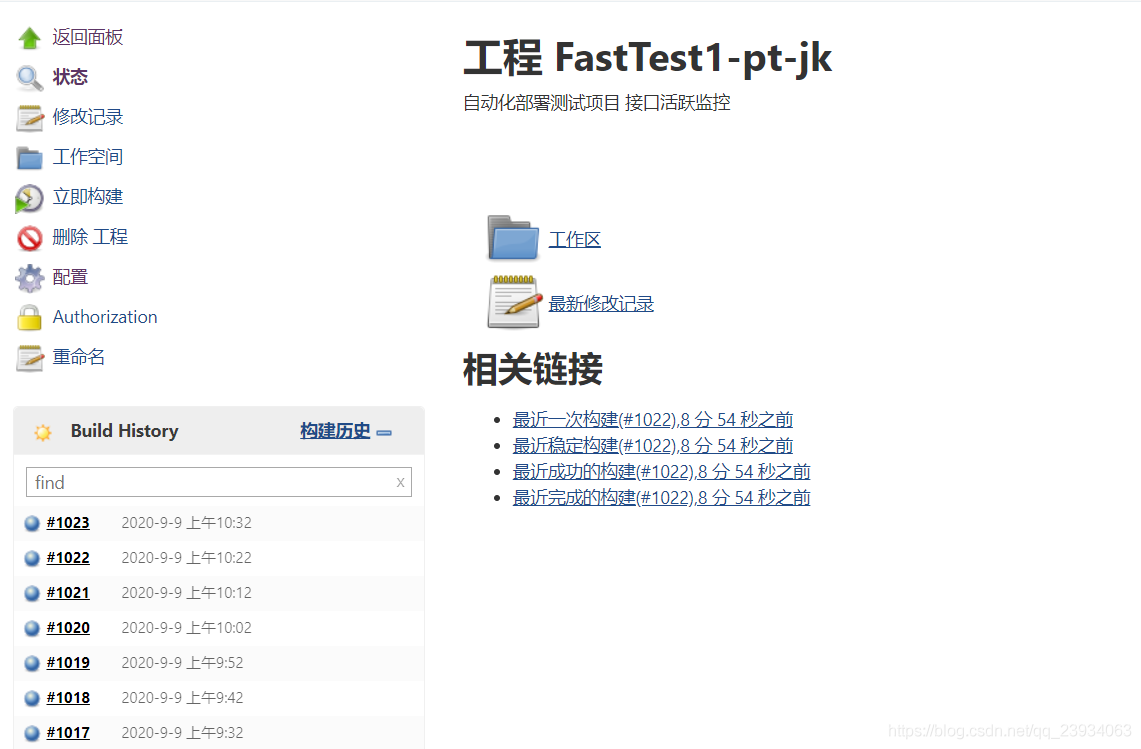
Task: Click the red prohibited delete project icon
Action: (30, 238)
